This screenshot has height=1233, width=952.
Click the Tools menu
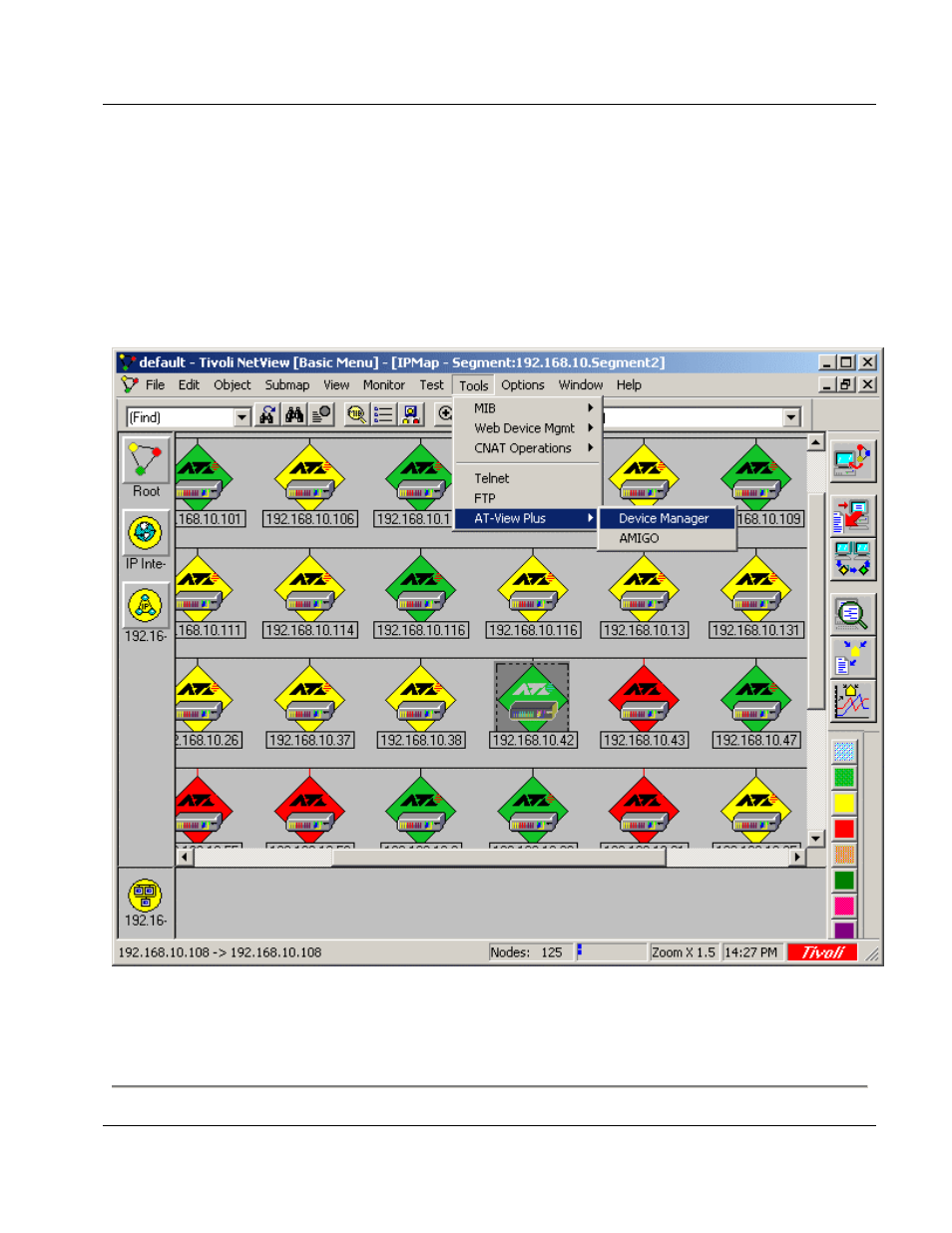(x=474, y=385)
